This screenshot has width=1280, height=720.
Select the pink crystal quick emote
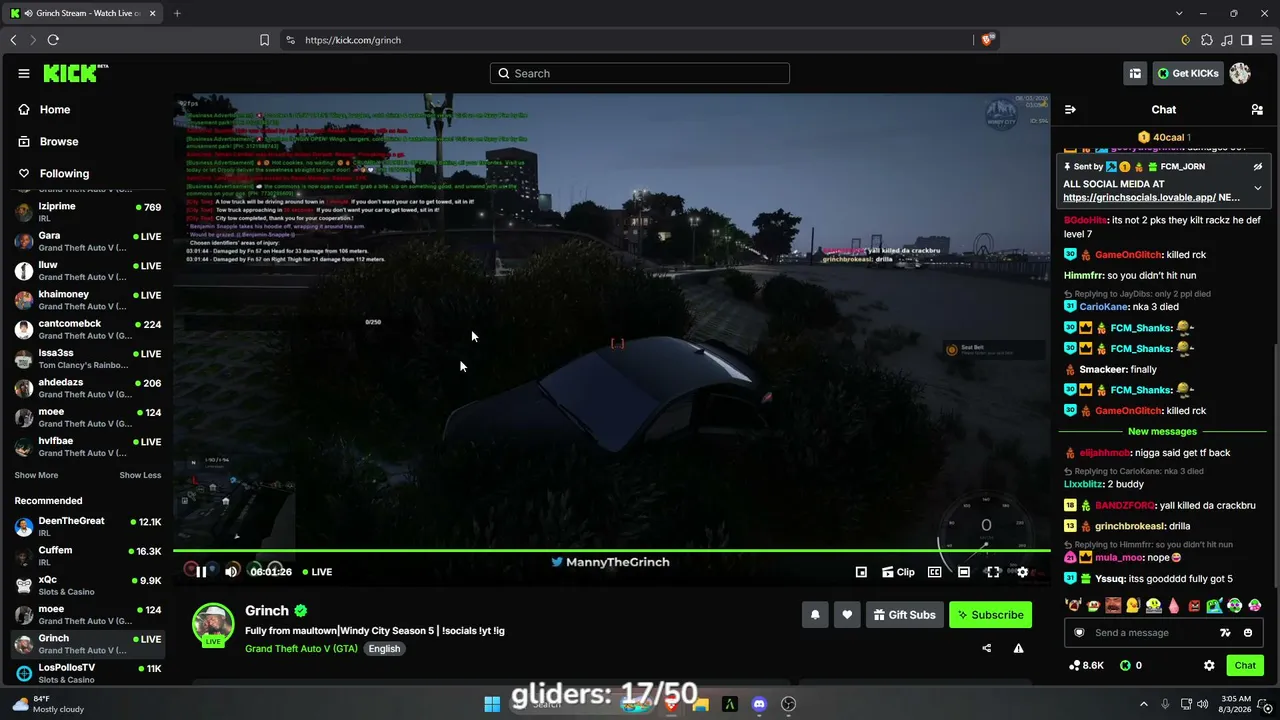(x=1174, y=605)
